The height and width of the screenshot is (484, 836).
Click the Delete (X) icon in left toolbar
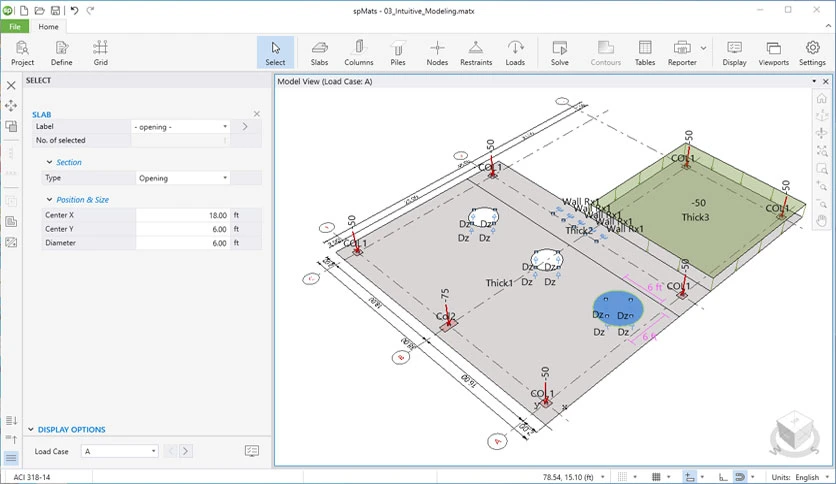(x=11, y=85)
